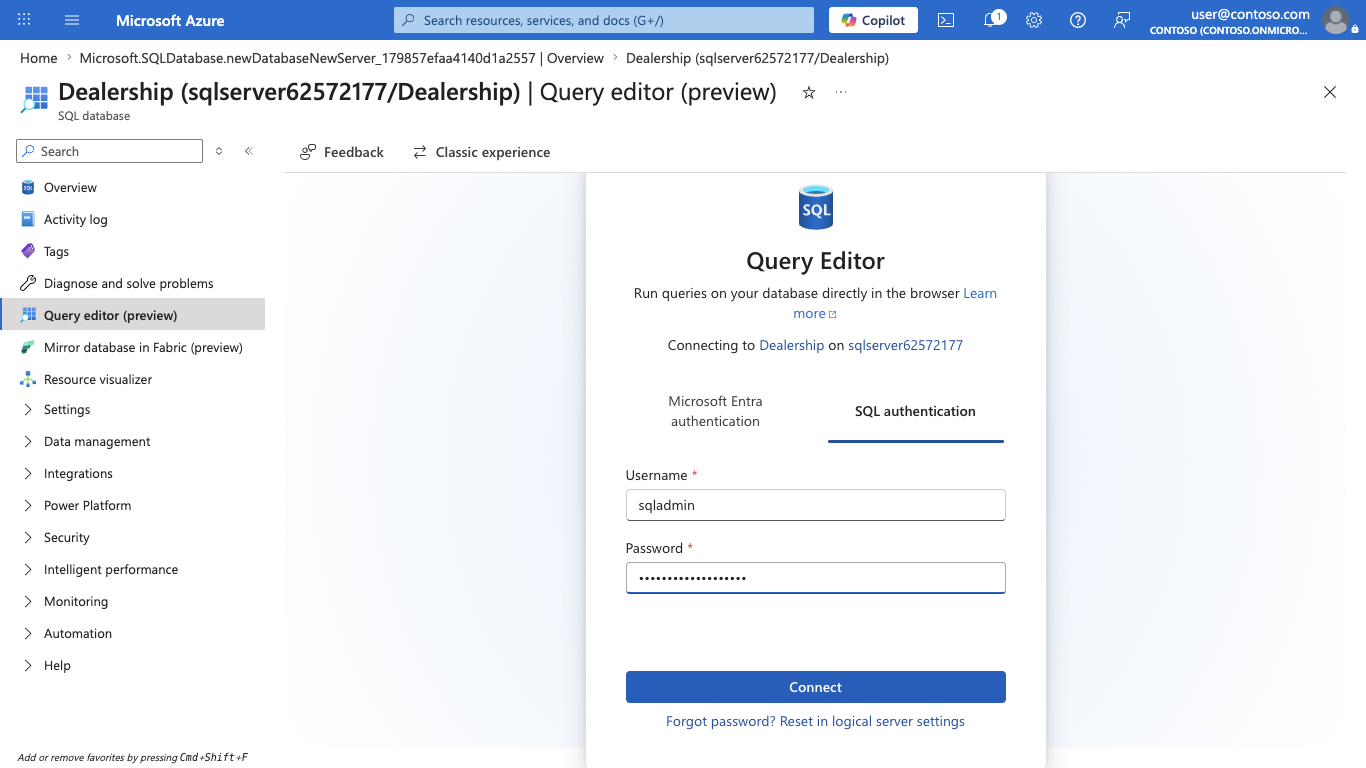This screenshot has width=1366, height=768.
Task: Favorite this page with the star icon
Action: click(x=809, y=93)
